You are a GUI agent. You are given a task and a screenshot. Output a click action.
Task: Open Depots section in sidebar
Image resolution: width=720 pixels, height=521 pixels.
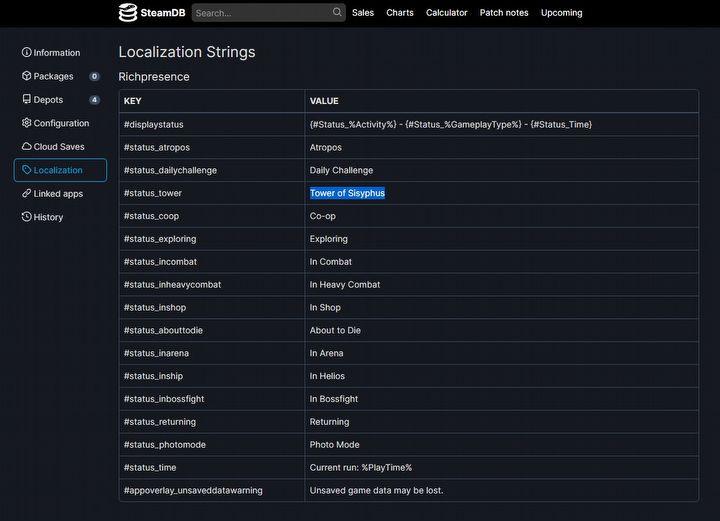tap(48, 100)
